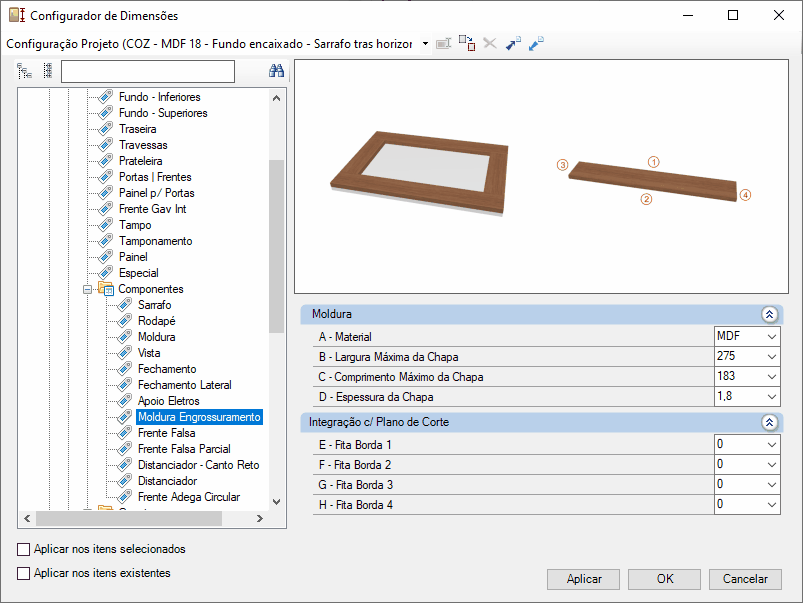Click the collapse tree icon beside search field

[x=48, y=71]
